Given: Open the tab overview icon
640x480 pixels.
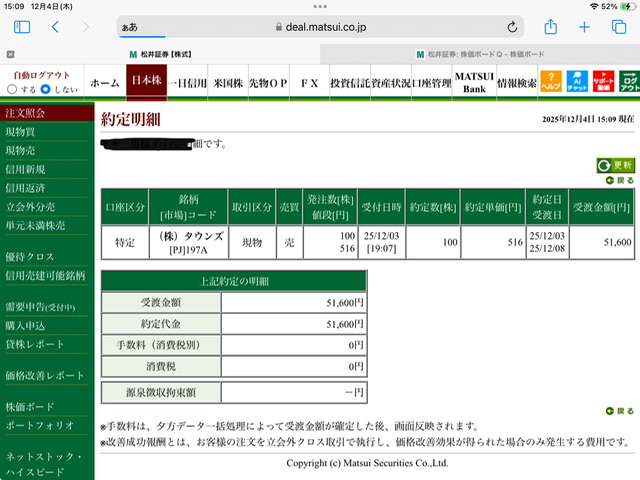Looking at the screenshot, I should pos(619,27).
